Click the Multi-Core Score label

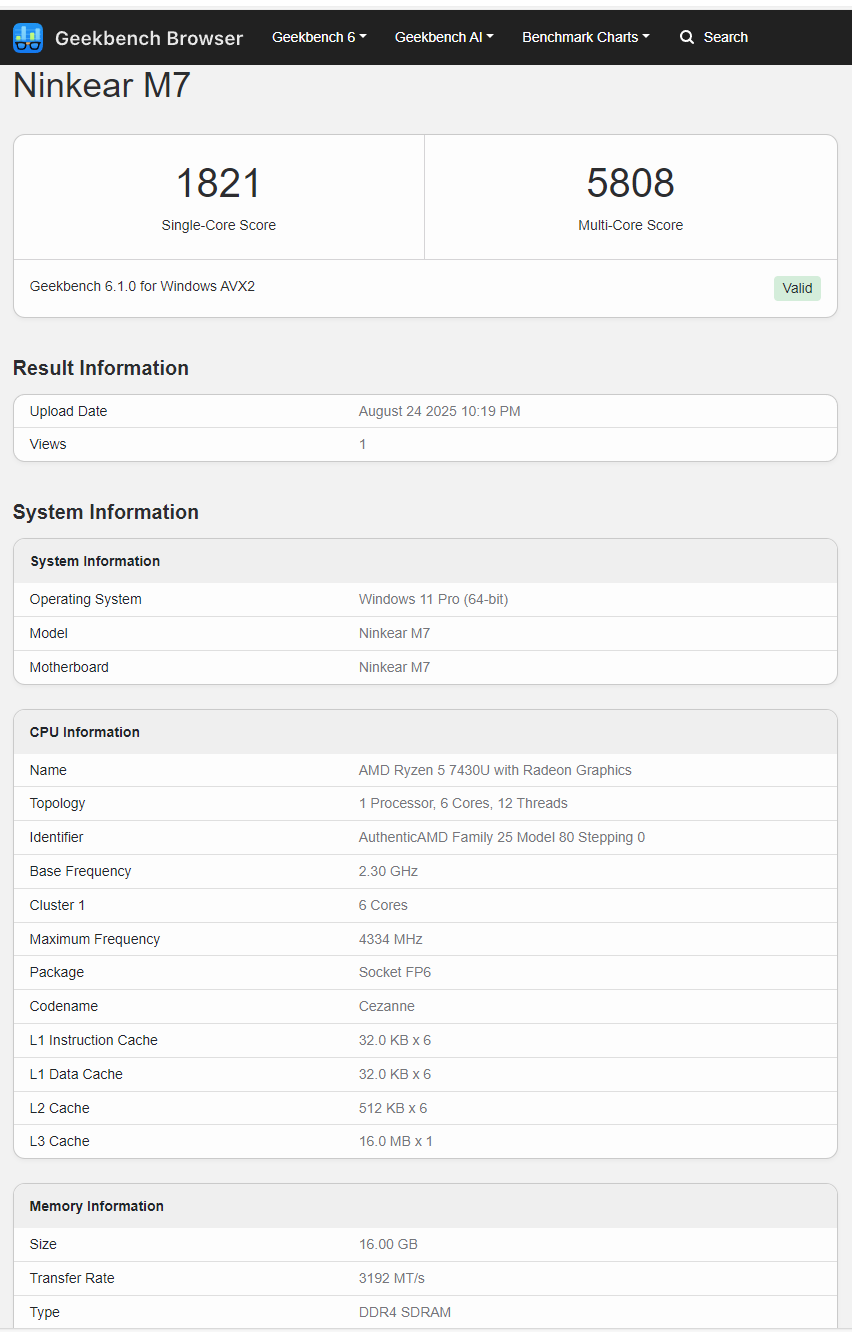point(630,225)
